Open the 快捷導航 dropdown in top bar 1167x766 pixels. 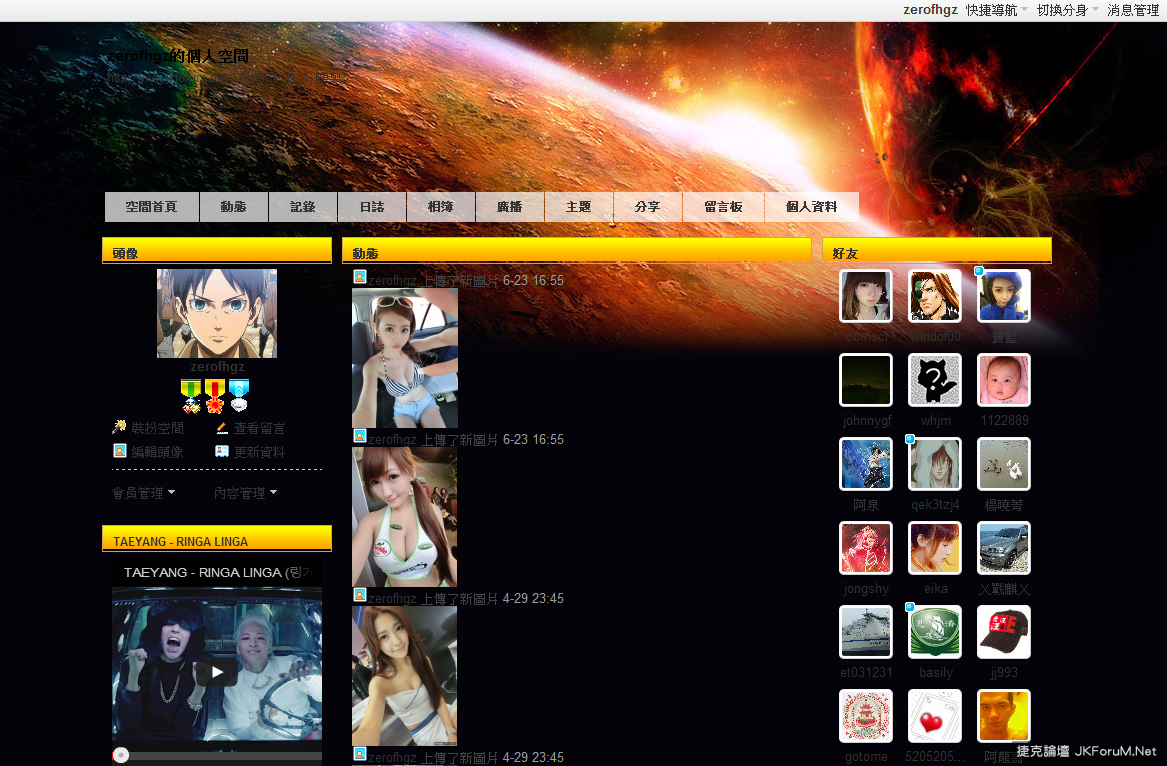997,10
